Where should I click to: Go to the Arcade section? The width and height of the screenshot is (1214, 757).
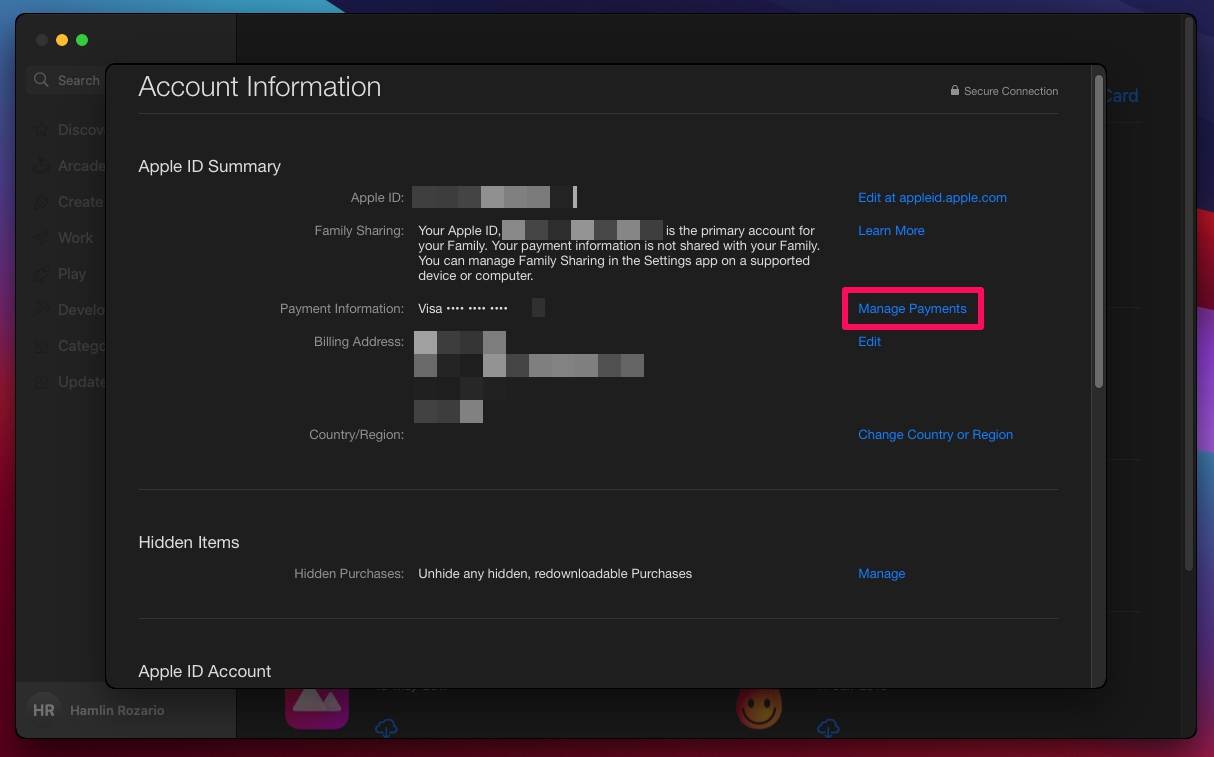coord(67,166)
